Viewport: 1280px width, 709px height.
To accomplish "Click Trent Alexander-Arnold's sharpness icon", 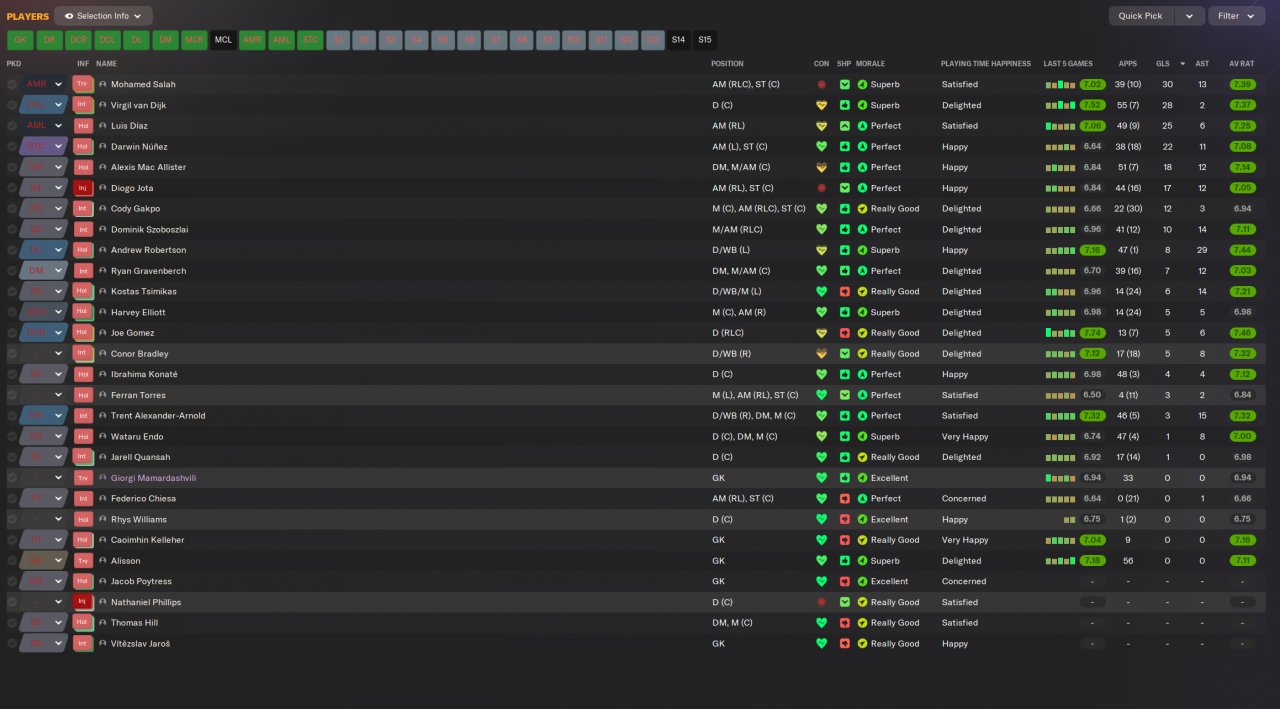I will tap(845, 416).
